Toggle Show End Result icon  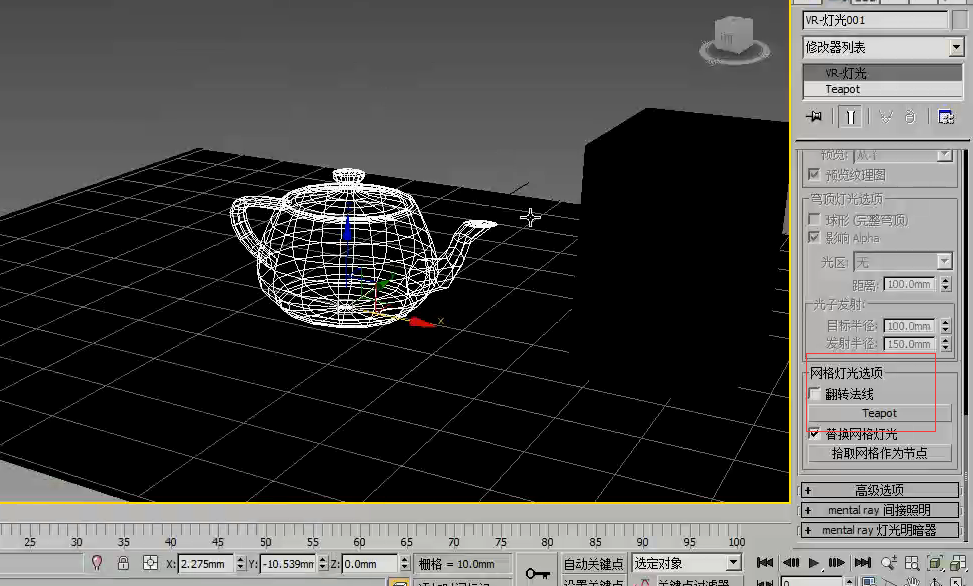pos(849,117)
